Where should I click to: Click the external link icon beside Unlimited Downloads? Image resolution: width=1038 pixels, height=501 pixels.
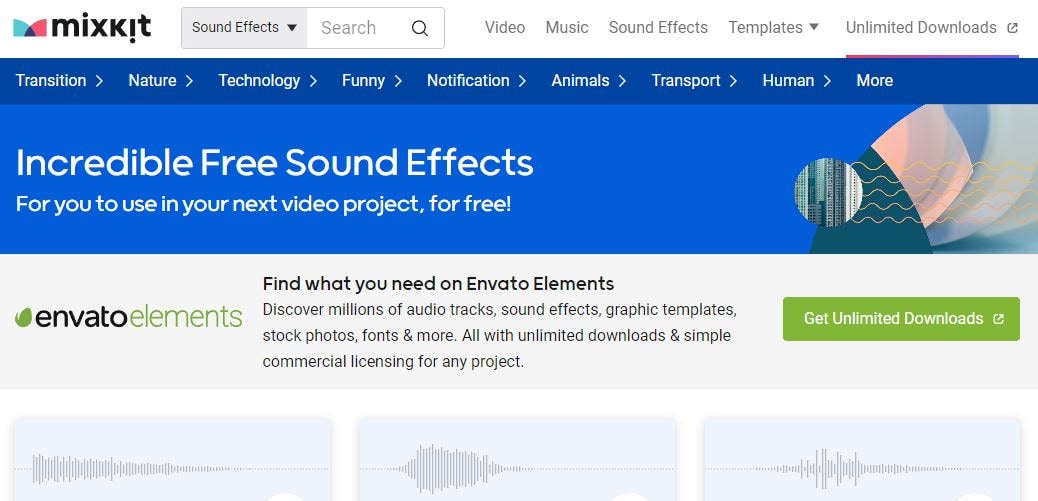click(x=1013, y=28)
